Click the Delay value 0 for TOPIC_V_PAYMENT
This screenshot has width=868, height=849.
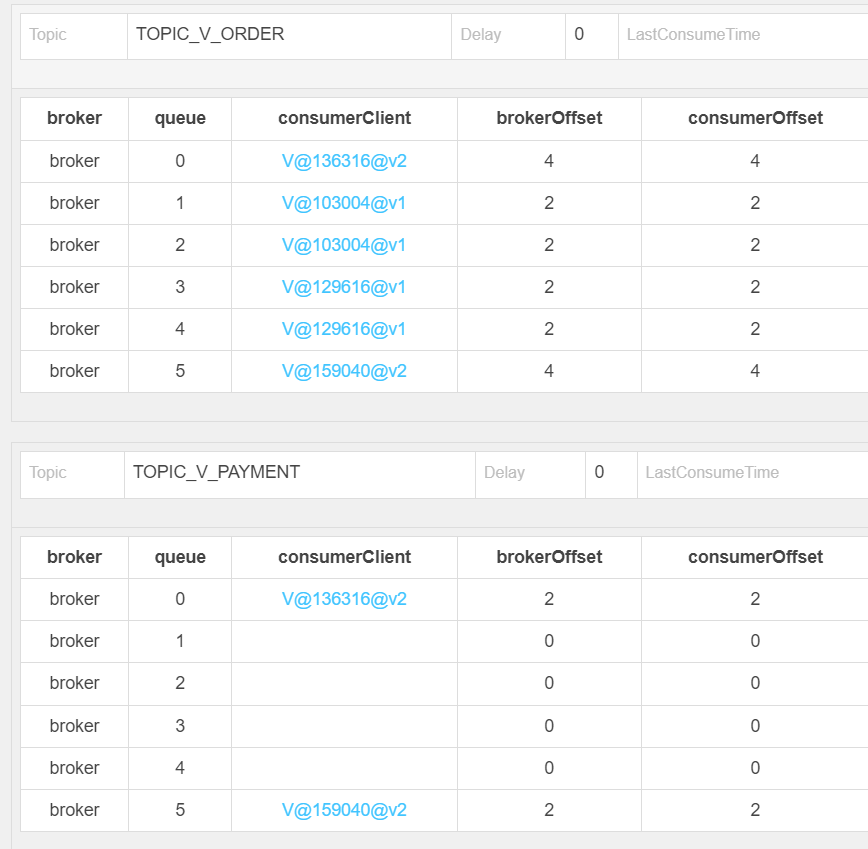click(x=599, y=472)
